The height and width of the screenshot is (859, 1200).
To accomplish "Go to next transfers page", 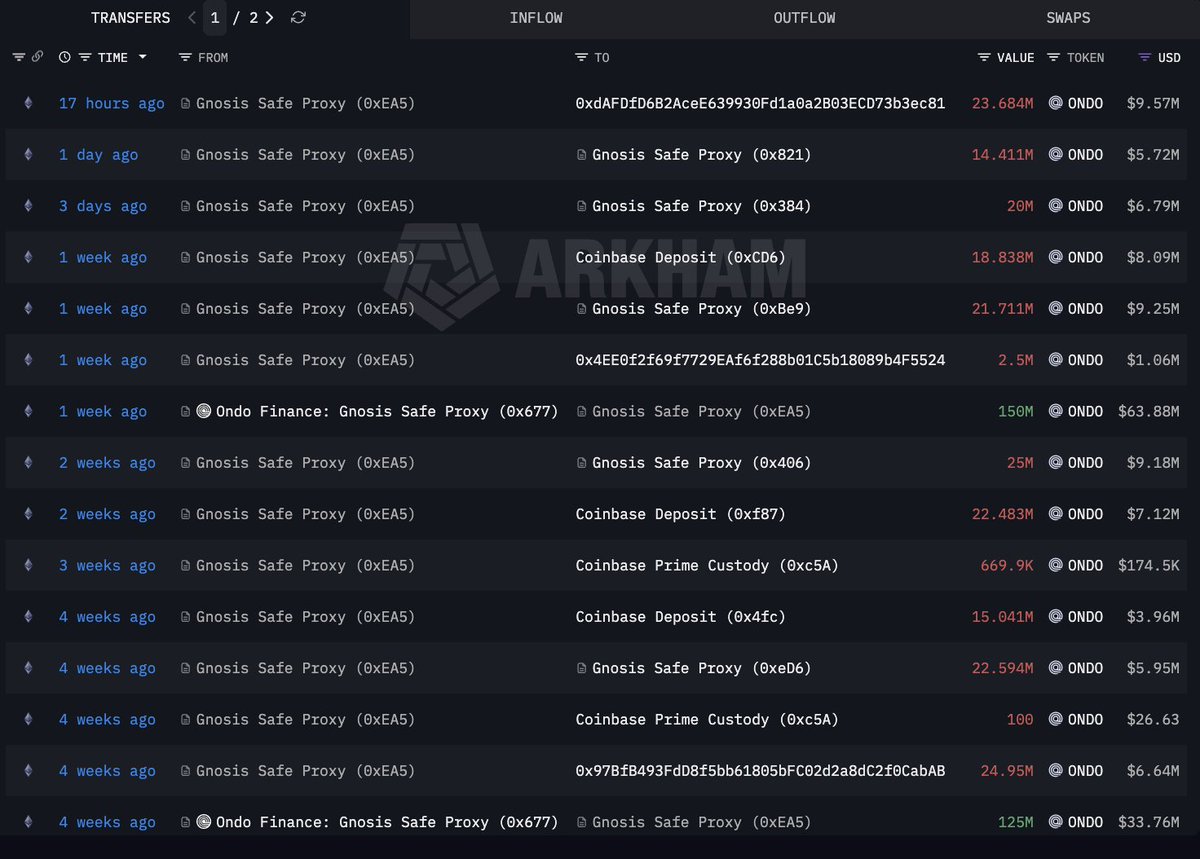I will (270, 18).
